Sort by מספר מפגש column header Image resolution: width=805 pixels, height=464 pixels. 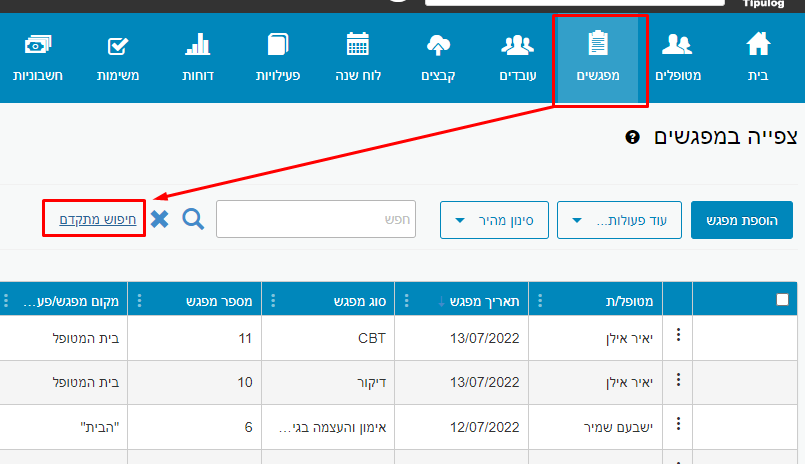[219, 301]
